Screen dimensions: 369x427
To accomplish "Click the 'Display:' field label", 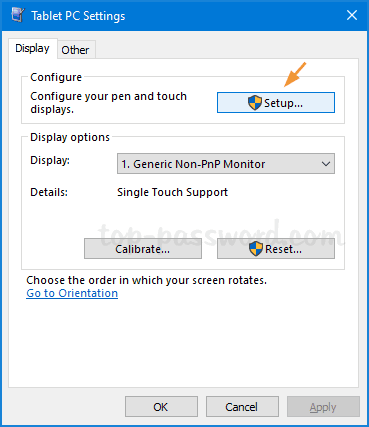I will pyautogui.click(x=50, y=160).
